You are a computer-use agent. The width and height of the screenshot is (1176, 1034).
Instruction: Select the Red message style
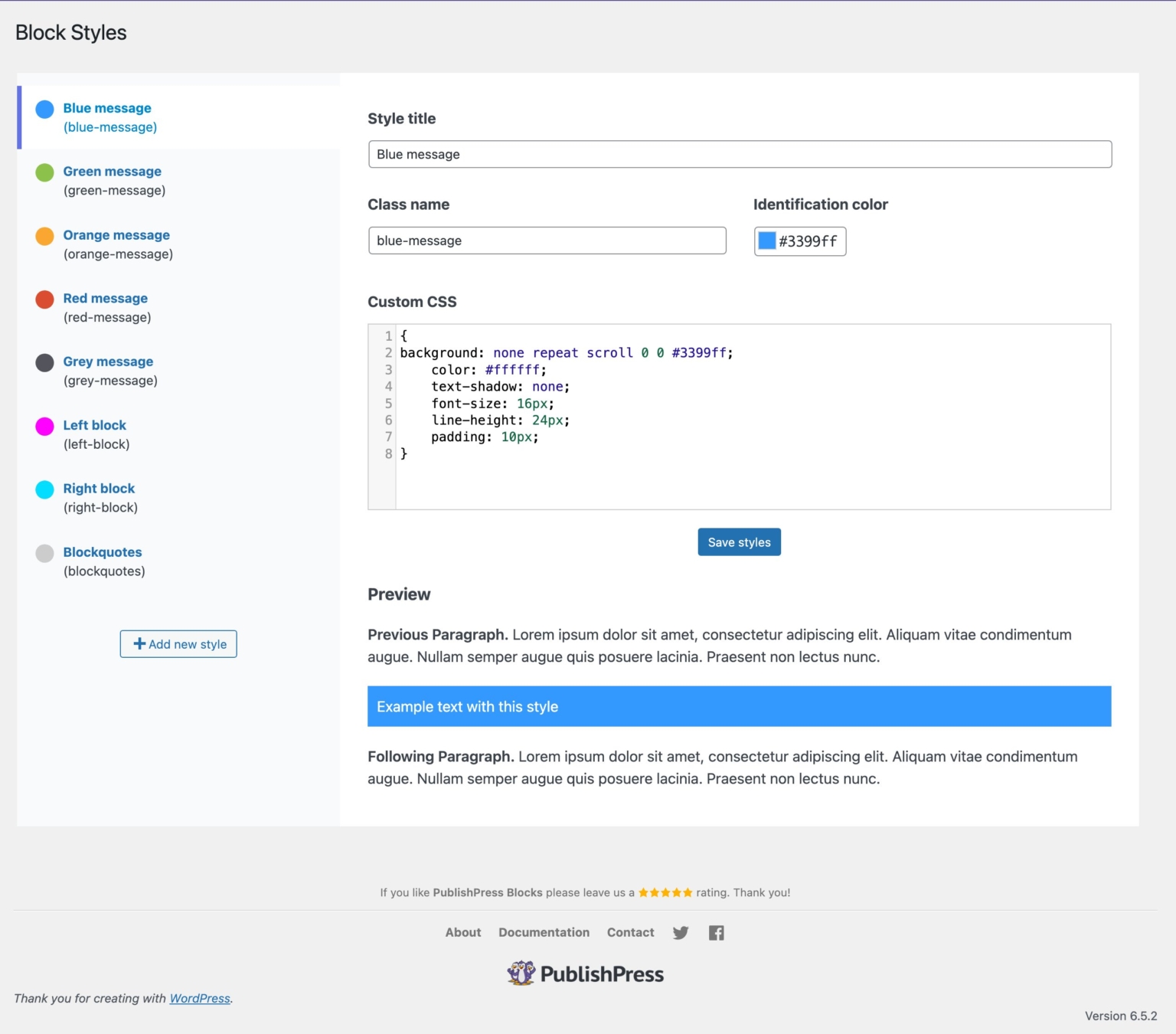(105, 299)
